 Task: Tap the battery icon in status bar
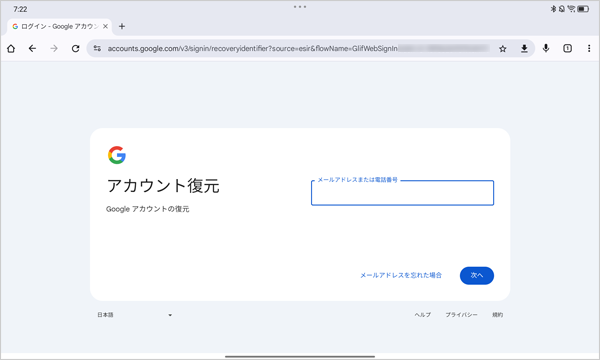(x=583, y=9)
